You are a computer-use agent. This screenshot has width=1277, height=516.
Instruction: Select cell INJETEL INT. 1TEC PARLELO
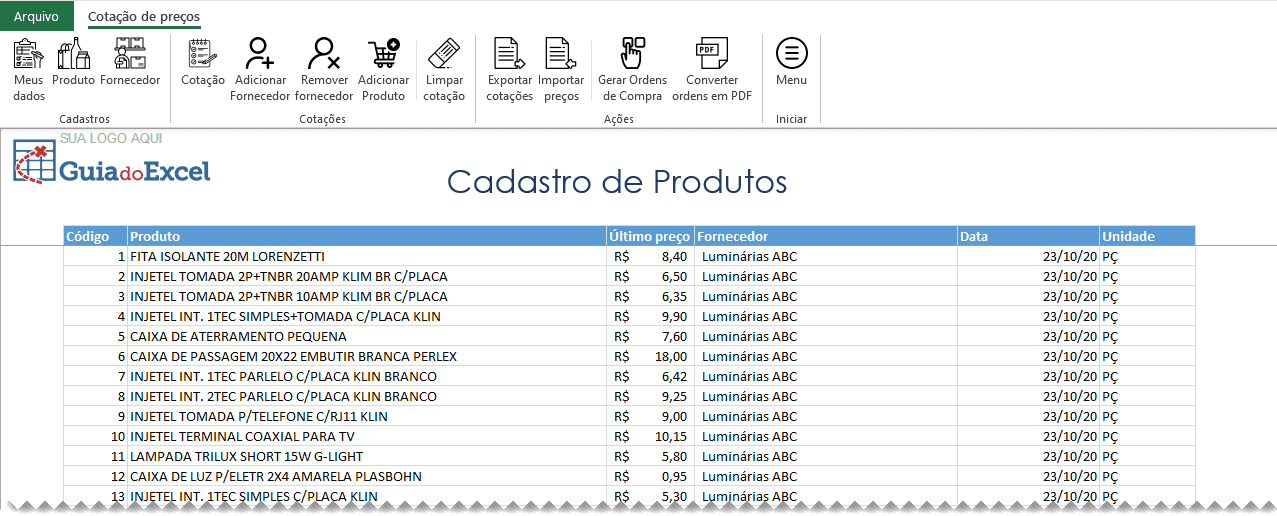click(366, 376)
